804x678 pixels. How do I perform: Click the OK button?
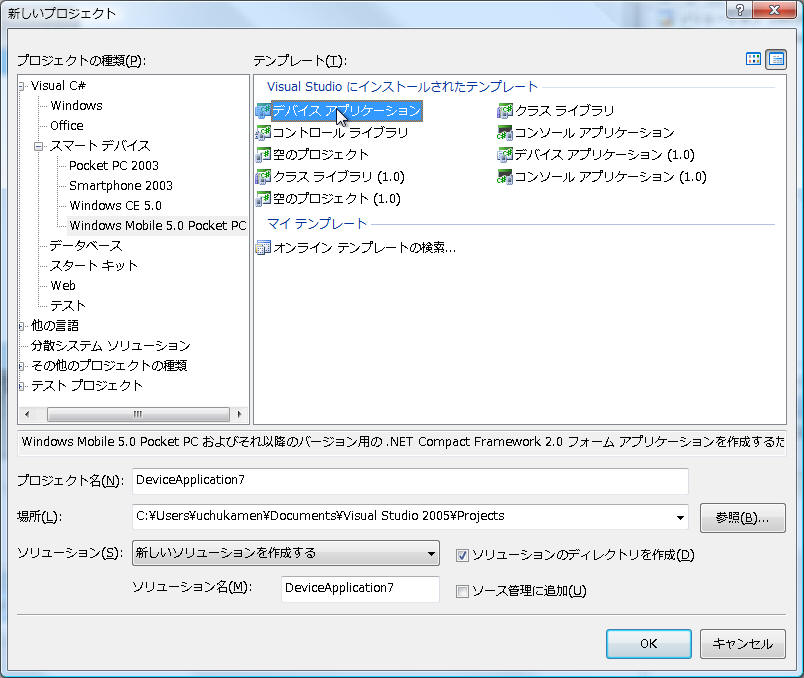point(649,644)
